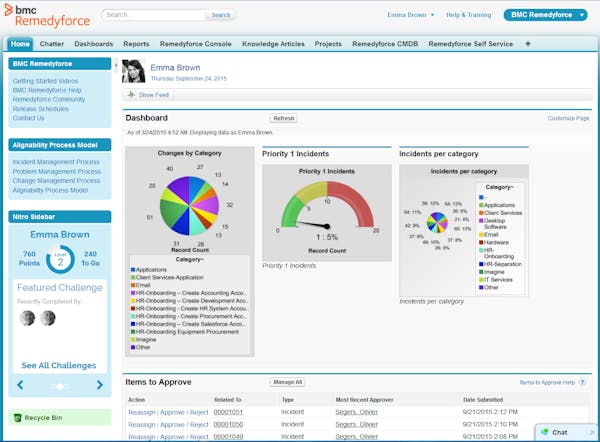Open the Remedyforce Self Service tab
This screenshot has width=600, height=442.
471,44
